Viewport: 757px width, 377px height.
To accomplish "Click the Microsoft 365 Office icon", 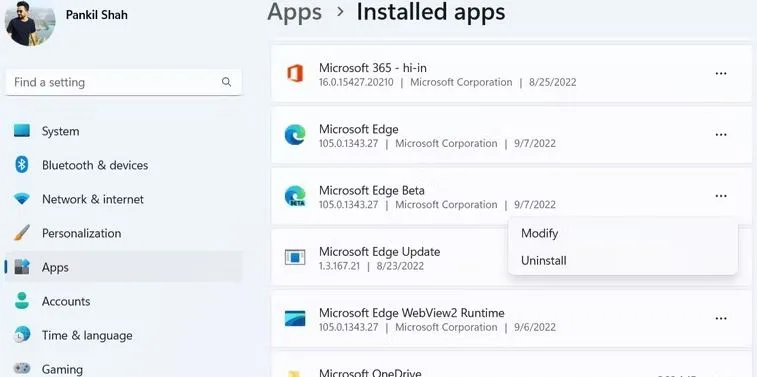I will pos(294,73).
